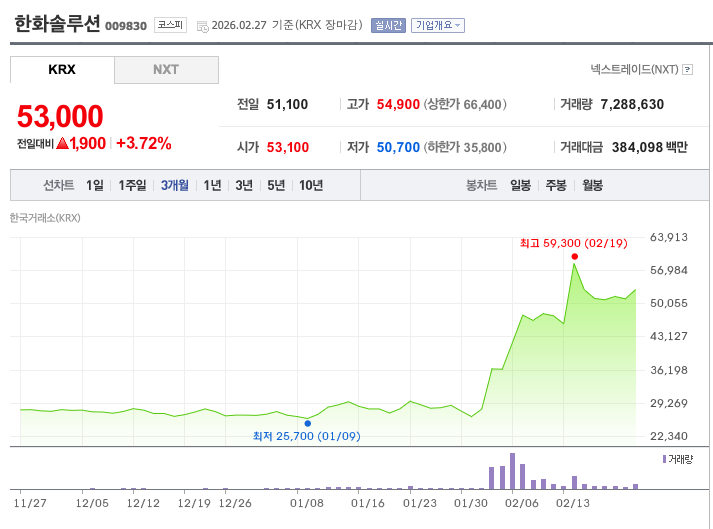Click the 하한가 35,800 text
713x529 pixels.
(x=465, y=147)
